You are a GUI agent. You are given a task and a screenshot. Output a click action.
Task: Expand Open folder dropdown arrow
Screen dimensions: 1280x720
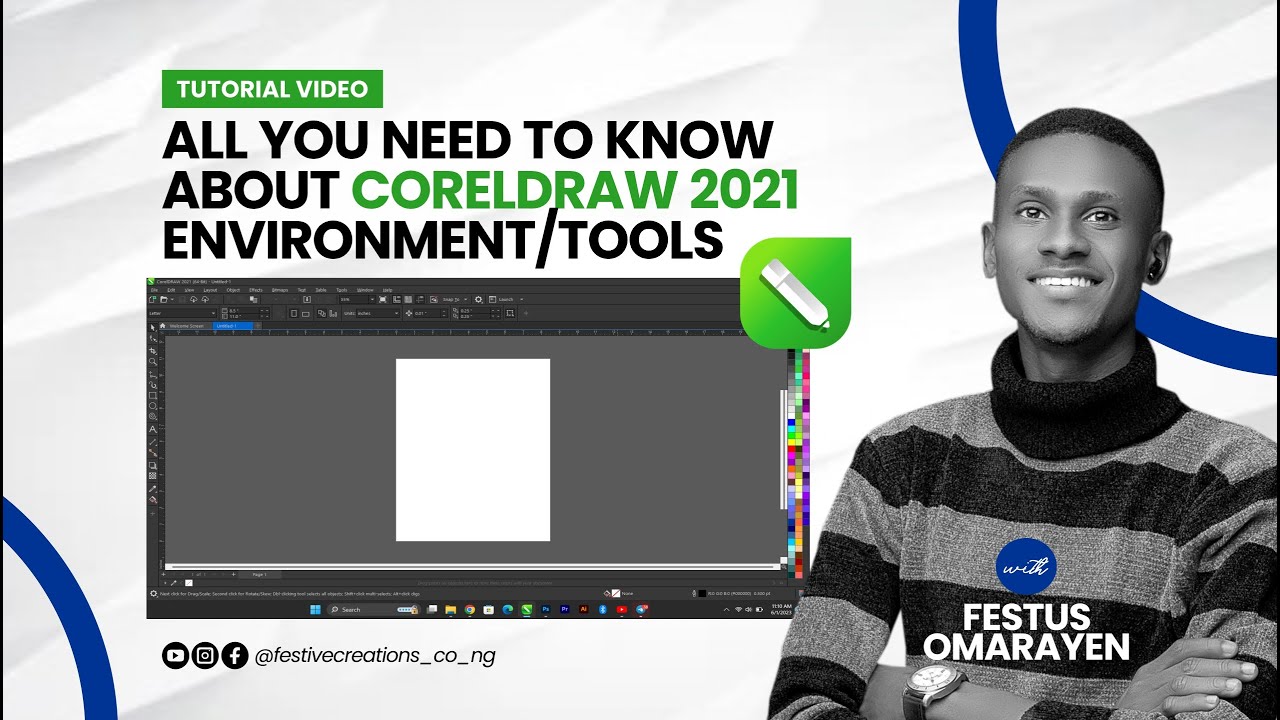click(x=172, y=299)
